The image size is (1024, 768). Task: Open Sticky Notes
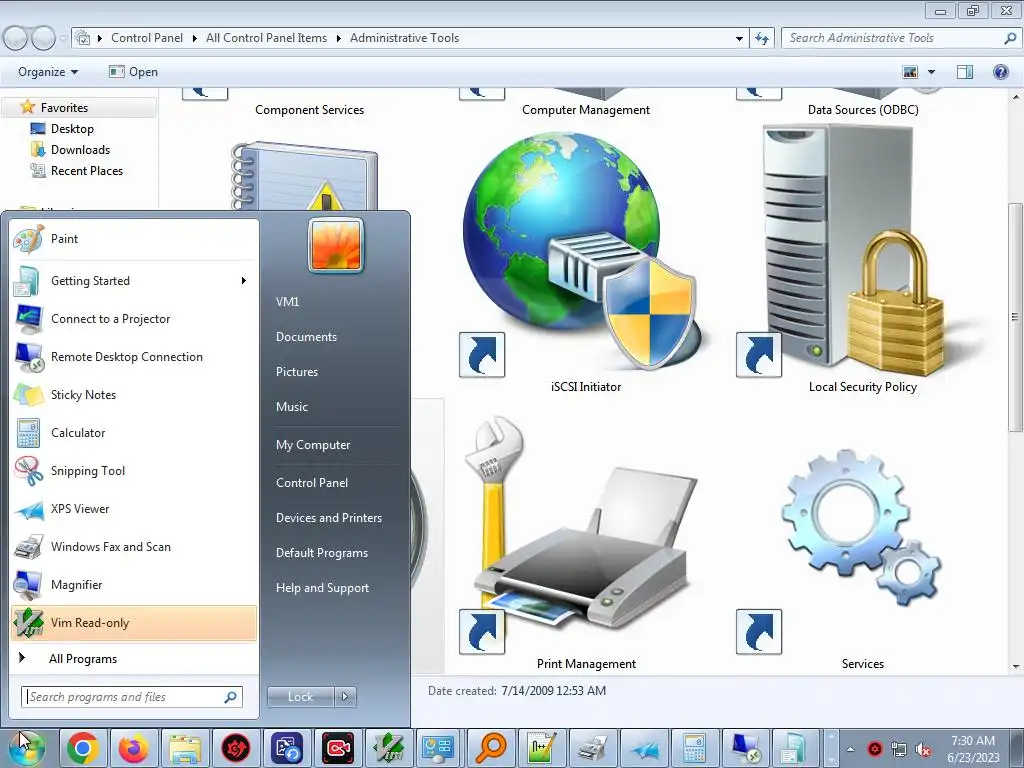(134, 394)
